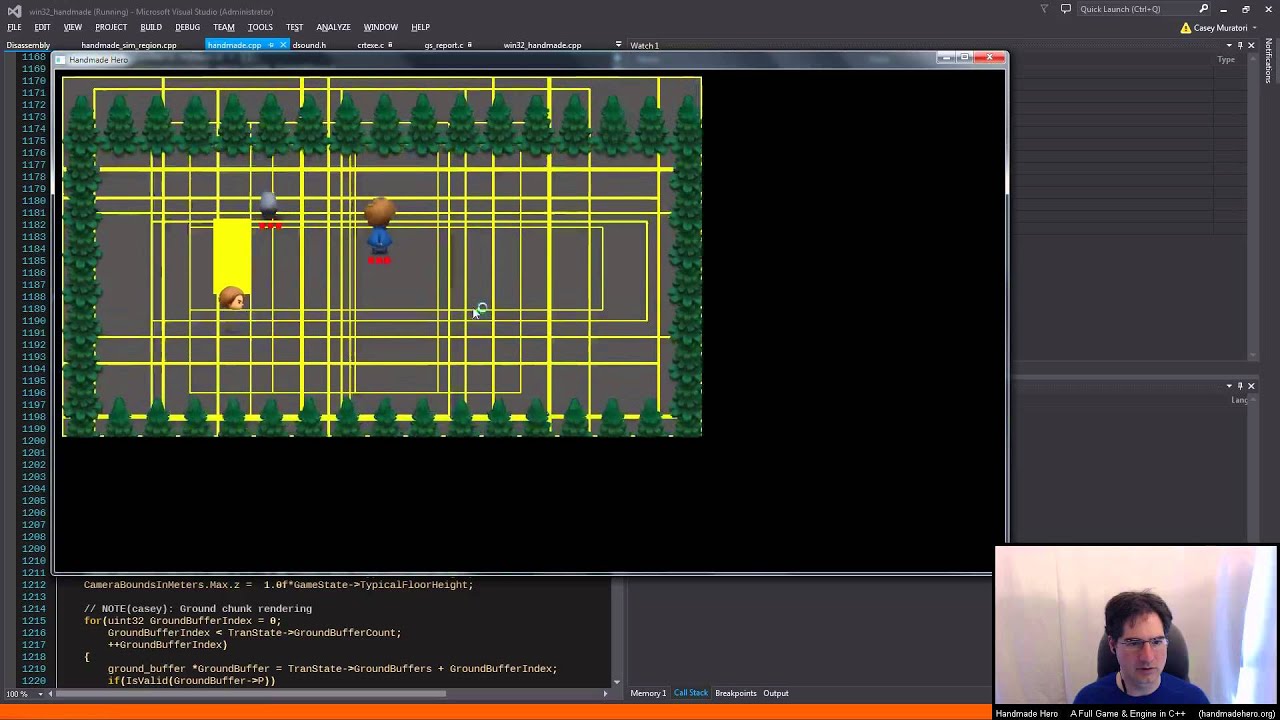Close the handmade.cpp tab
This screenshot has width=1280, height=720.
click(x=283, y=45)
